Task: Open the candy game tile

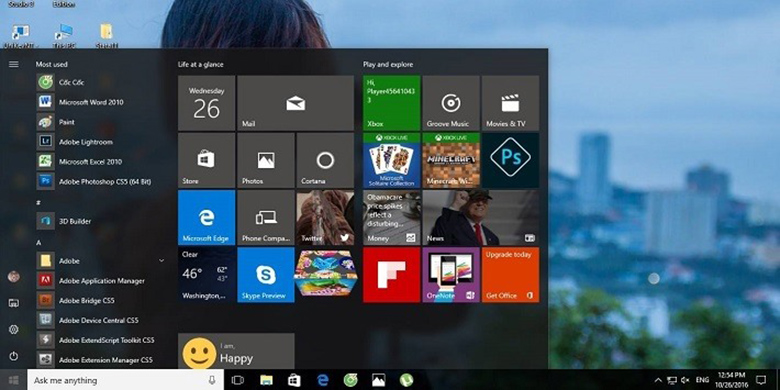Action: [x=325, y=275]
